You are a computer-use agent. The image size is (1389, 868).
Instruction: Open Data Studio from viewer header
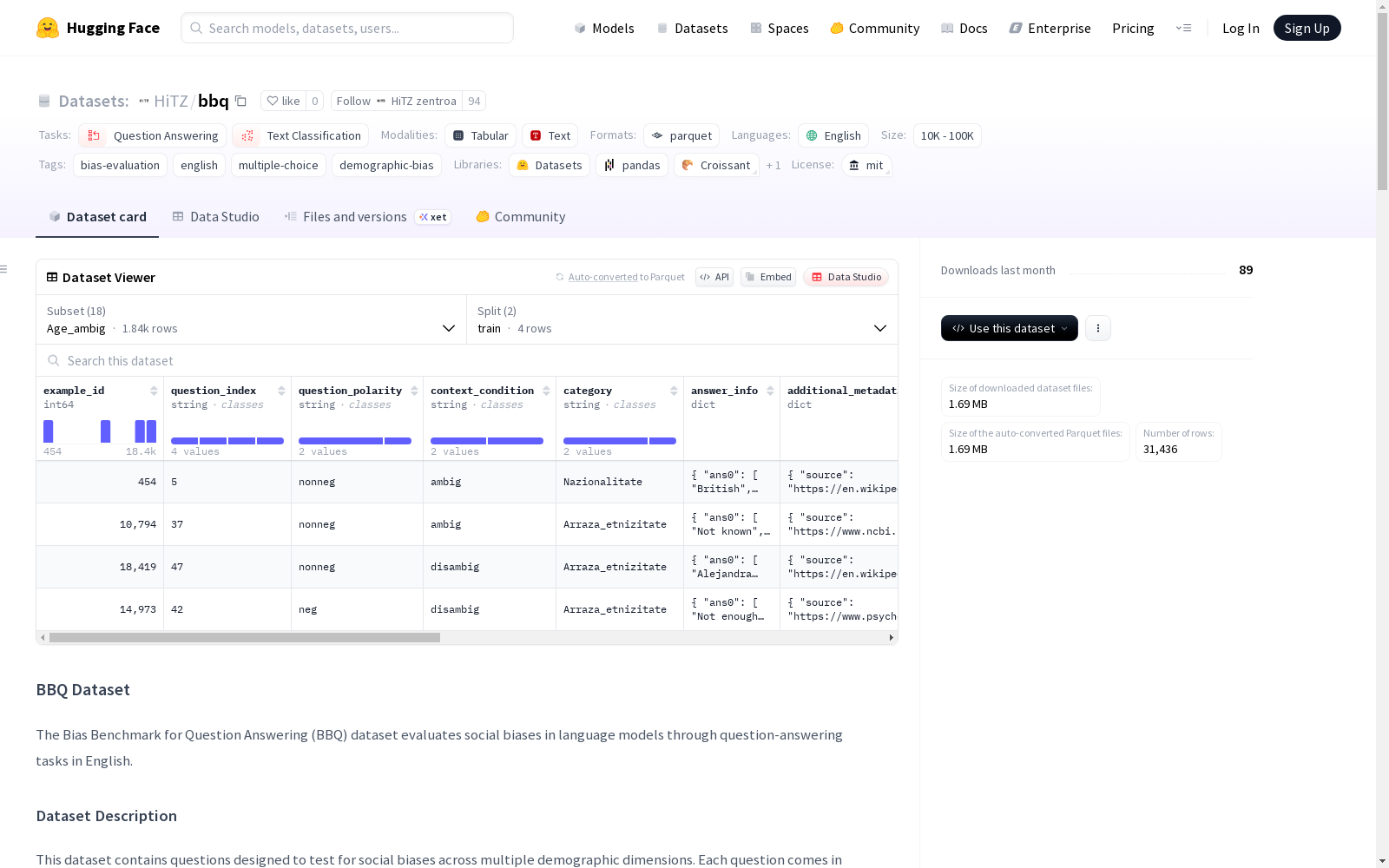point(846,277)
